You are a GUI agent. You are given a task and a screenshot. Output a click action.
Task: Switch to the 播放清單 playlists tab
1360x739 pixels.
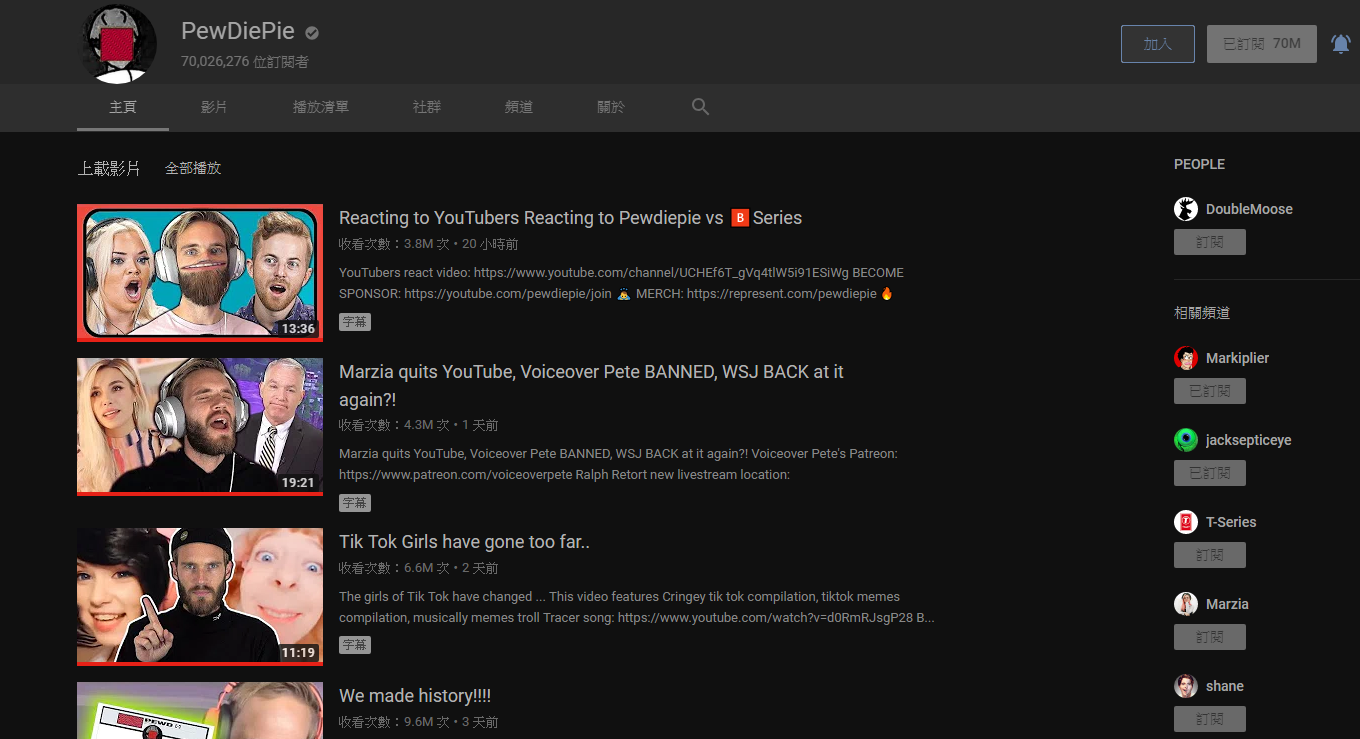[321, 107]
